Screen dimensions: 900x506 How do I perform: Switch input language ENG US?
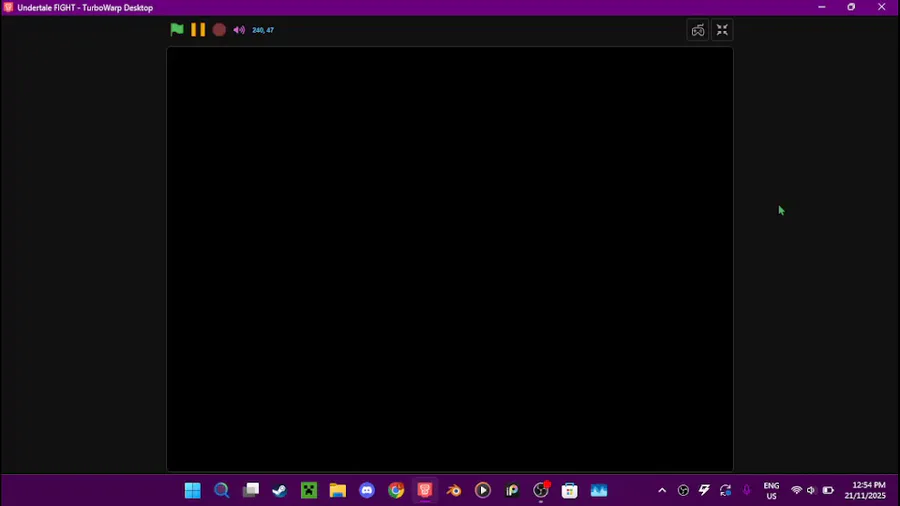[771, 491]
